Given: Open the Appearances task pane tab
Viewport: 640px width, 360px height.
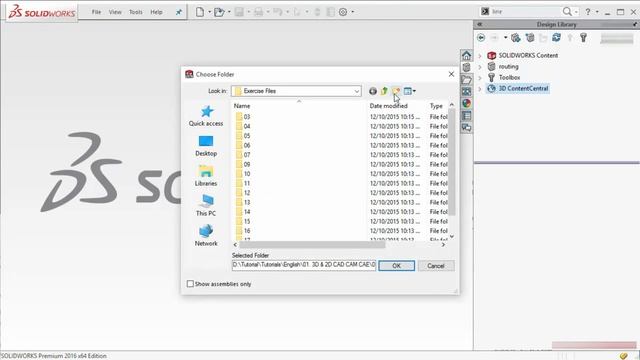Looking at the screenshot, I should click(467, 103).
